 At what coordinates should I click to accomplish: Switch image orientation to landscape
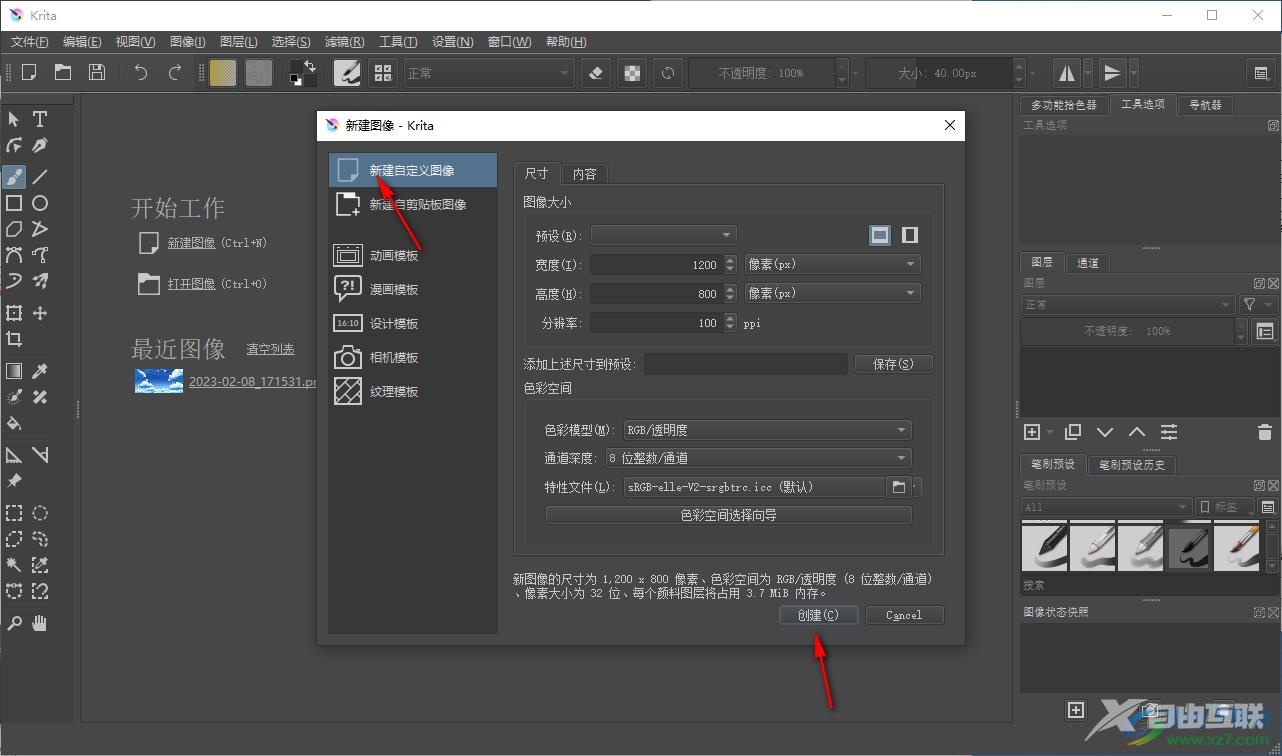(x=880, y=235)
